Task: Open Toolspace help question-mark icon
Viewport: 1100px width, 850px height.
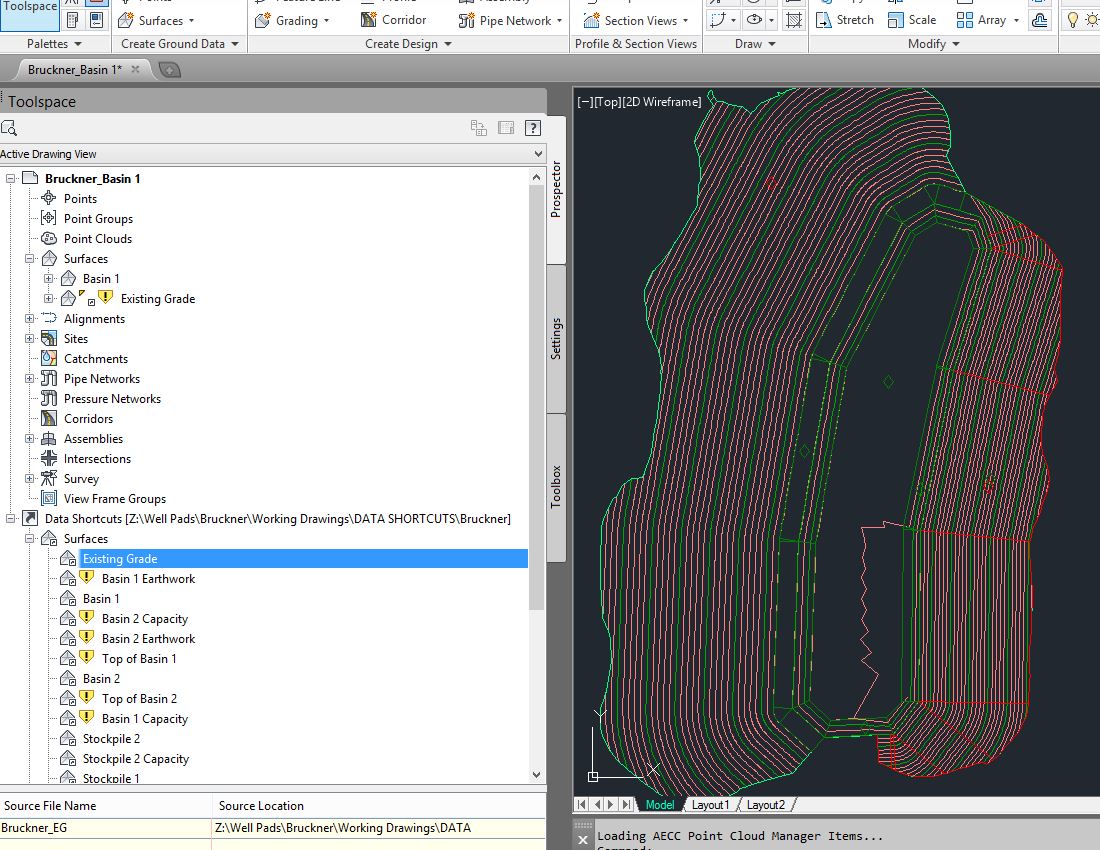Action: click(x=533, y=128)
